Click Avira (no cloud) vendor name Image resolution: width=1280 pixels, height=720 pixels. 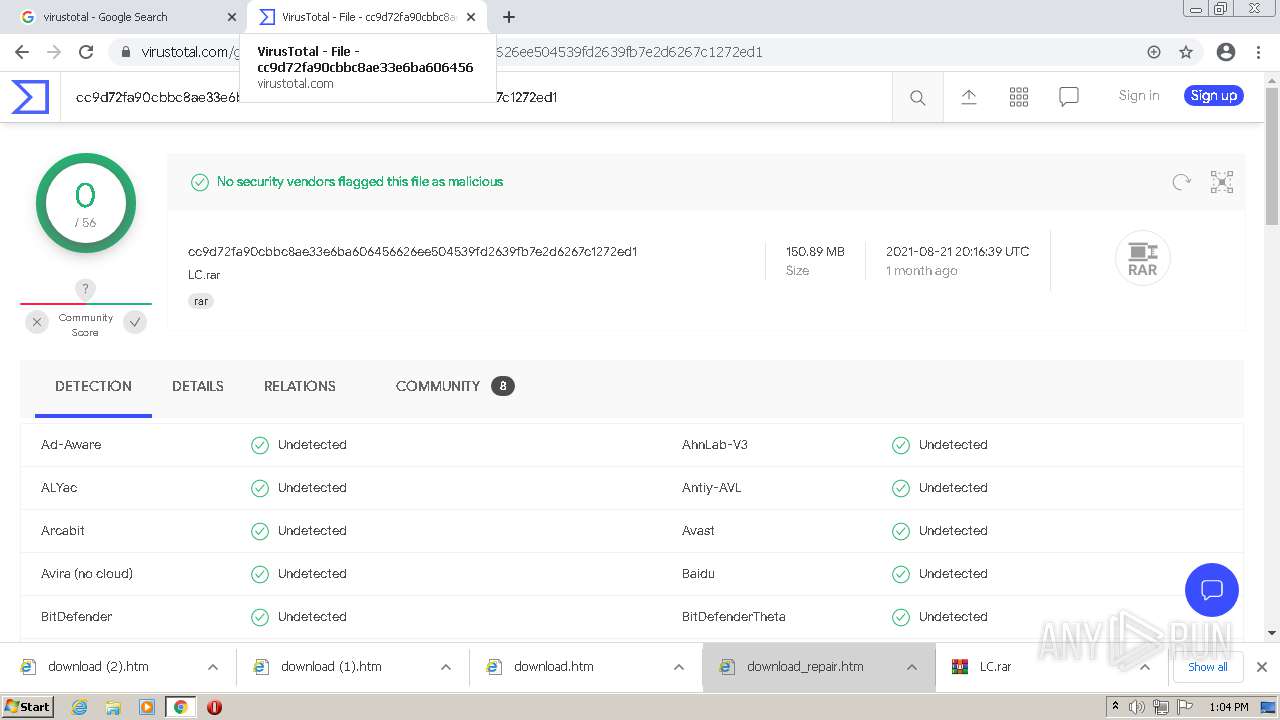coord(87,574)
